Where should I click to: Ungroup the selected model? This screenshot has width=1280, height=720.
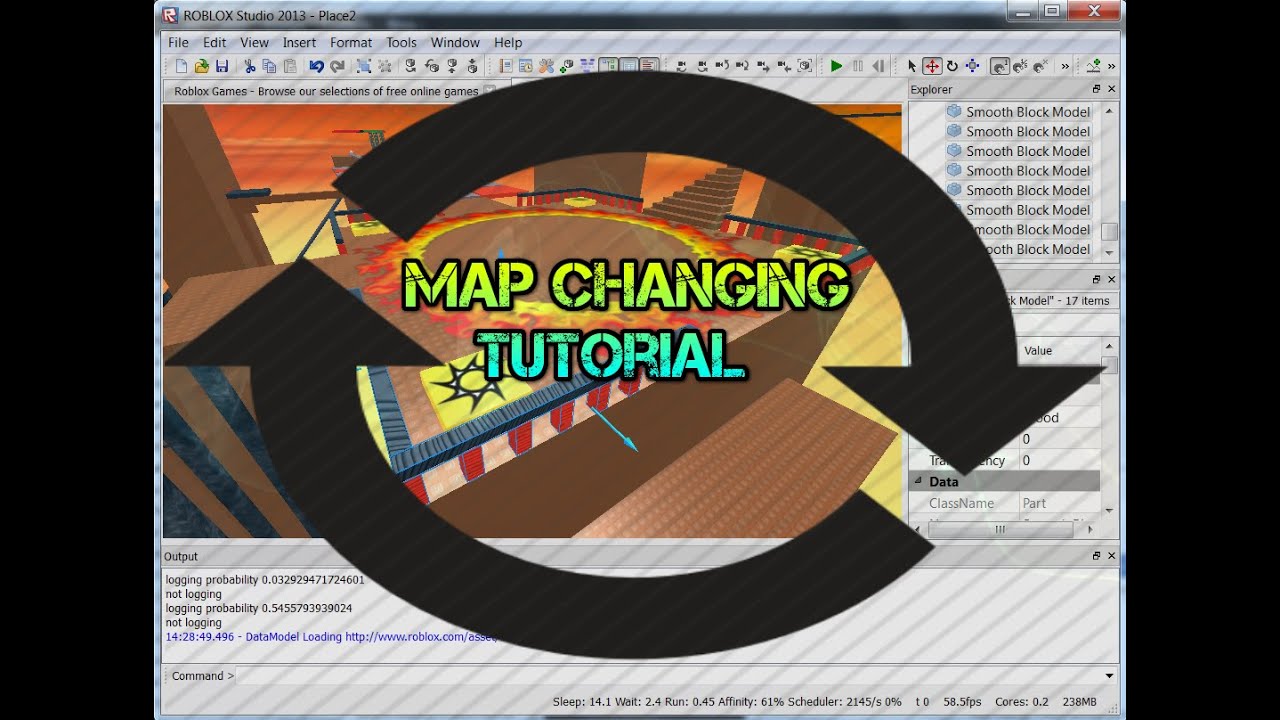[384, 66]
